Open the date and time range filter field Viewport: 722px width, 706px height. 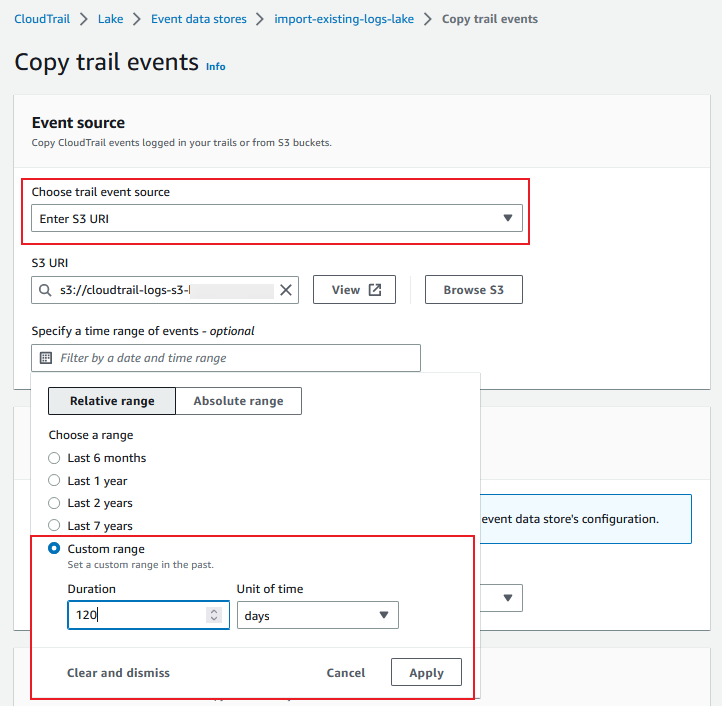(226, 358)
